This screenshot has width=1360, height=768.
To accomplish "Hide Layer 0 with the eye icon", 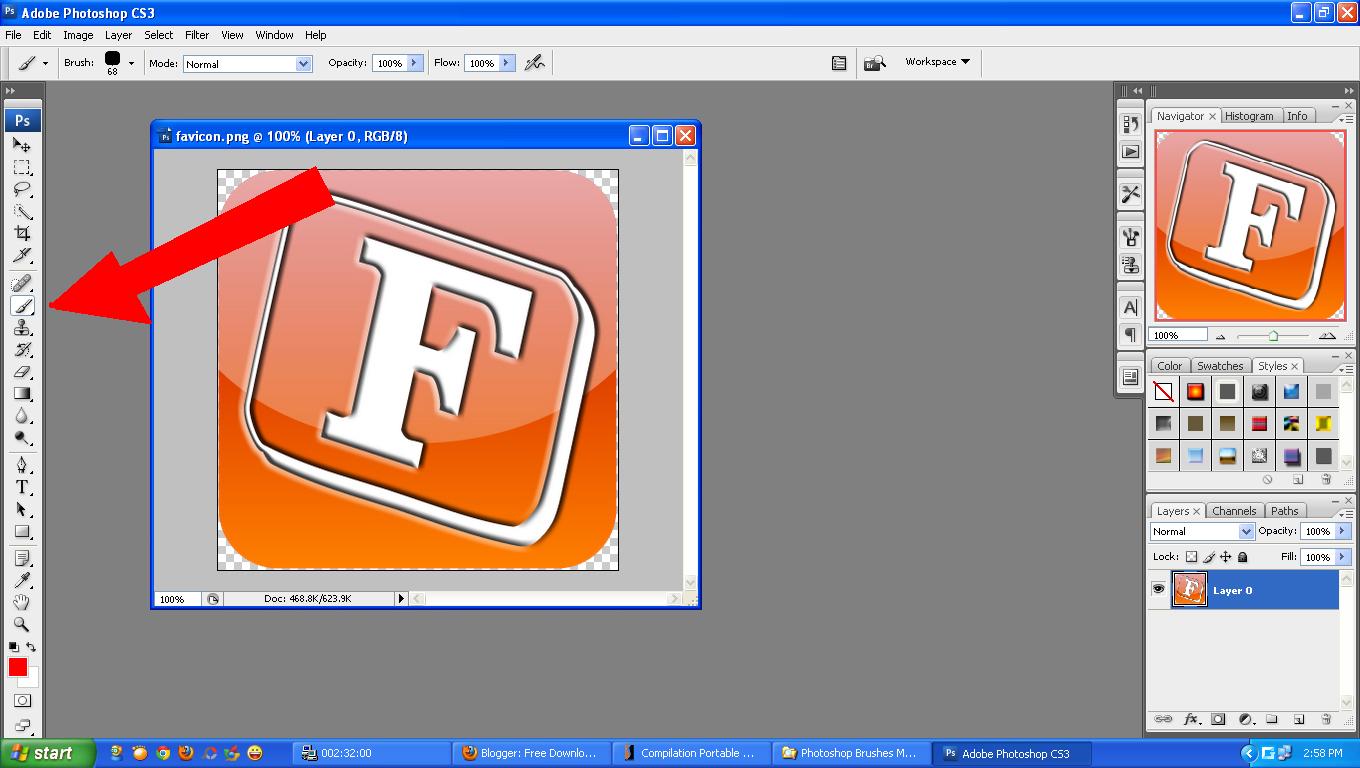I will click(1158, 589).
